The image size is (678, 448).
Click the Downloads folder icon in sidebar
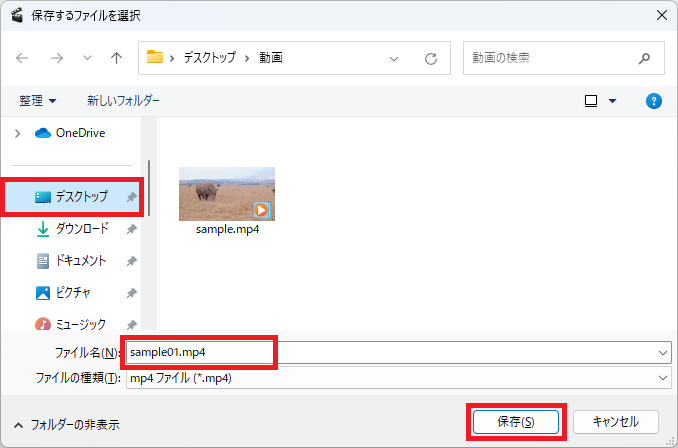click(x=43, y=229)
